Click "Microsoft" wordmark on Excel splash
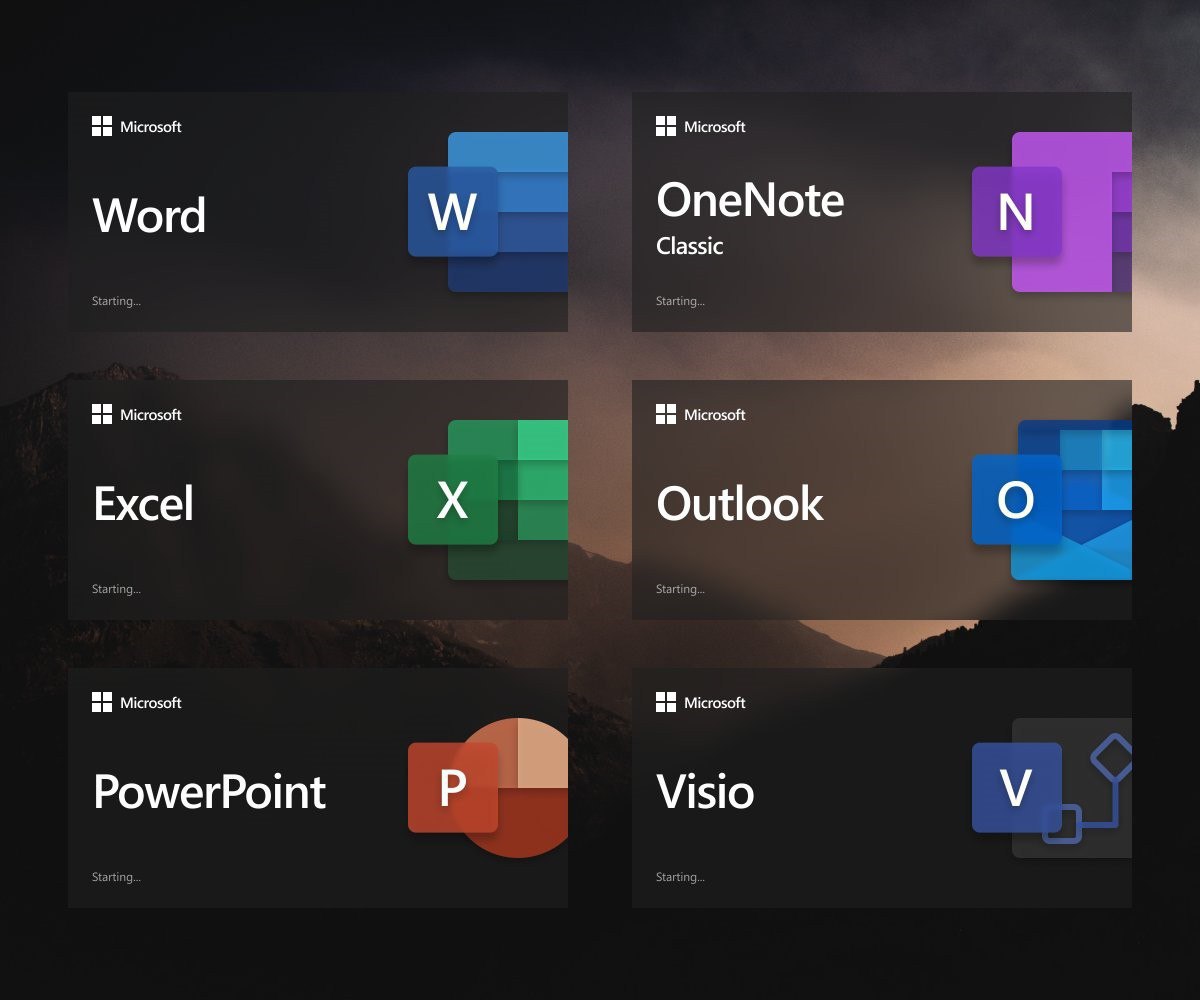Viewport: 1200px width, 1000px height. click(151, 415)
